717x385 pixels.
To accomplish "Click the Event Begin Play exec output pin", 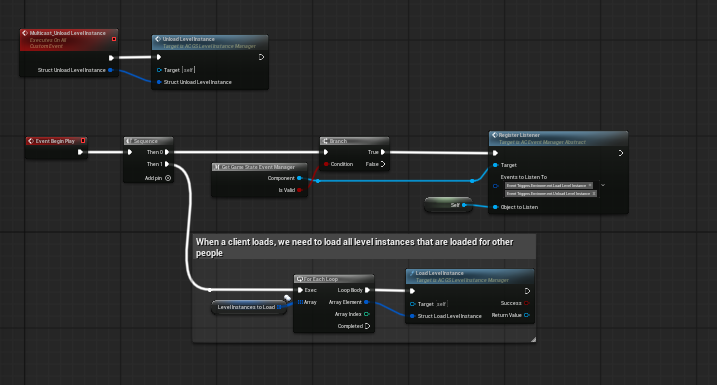I will click(80, 152).
